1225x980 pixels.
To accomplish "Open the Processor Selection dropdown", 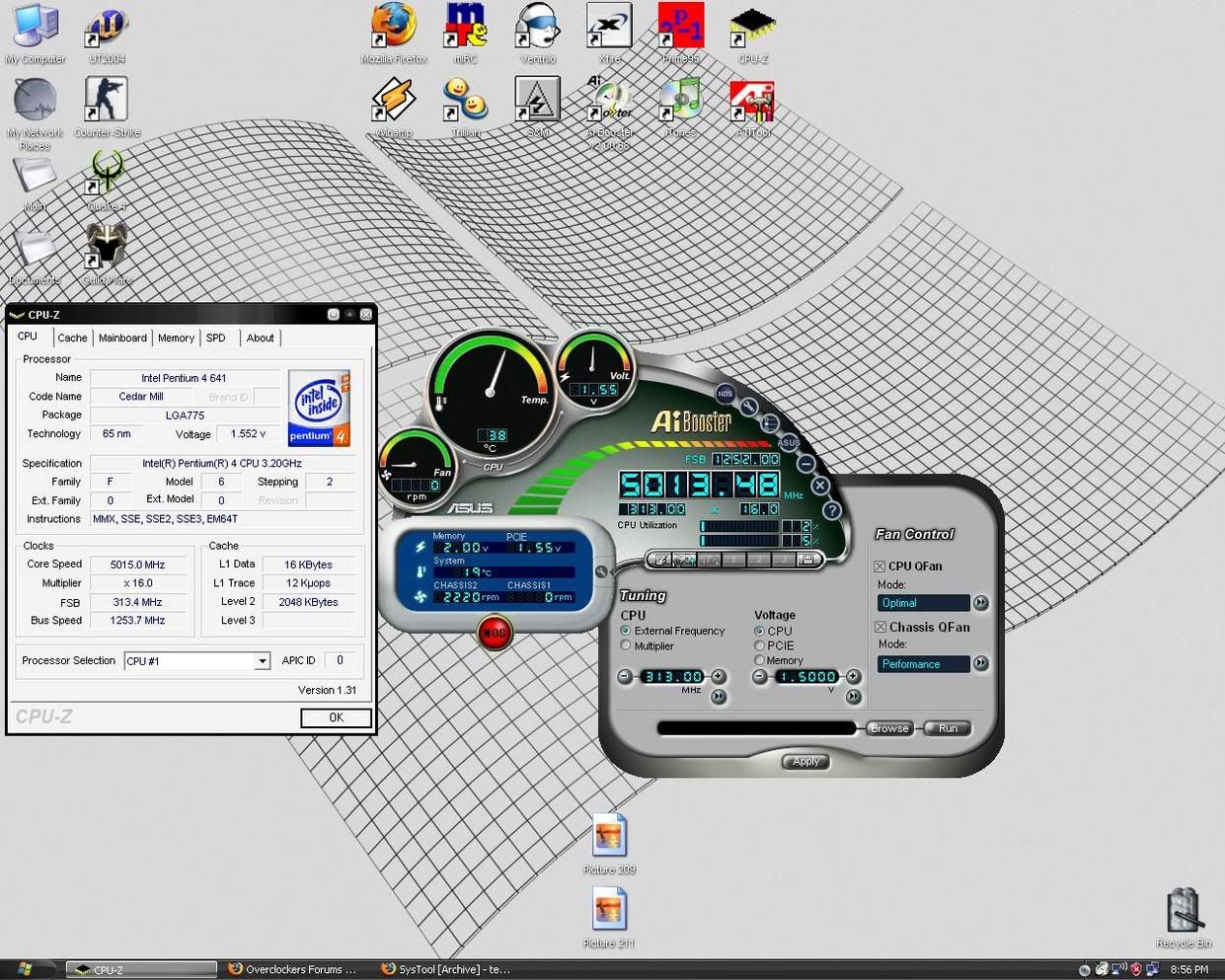I will point(262,661).
